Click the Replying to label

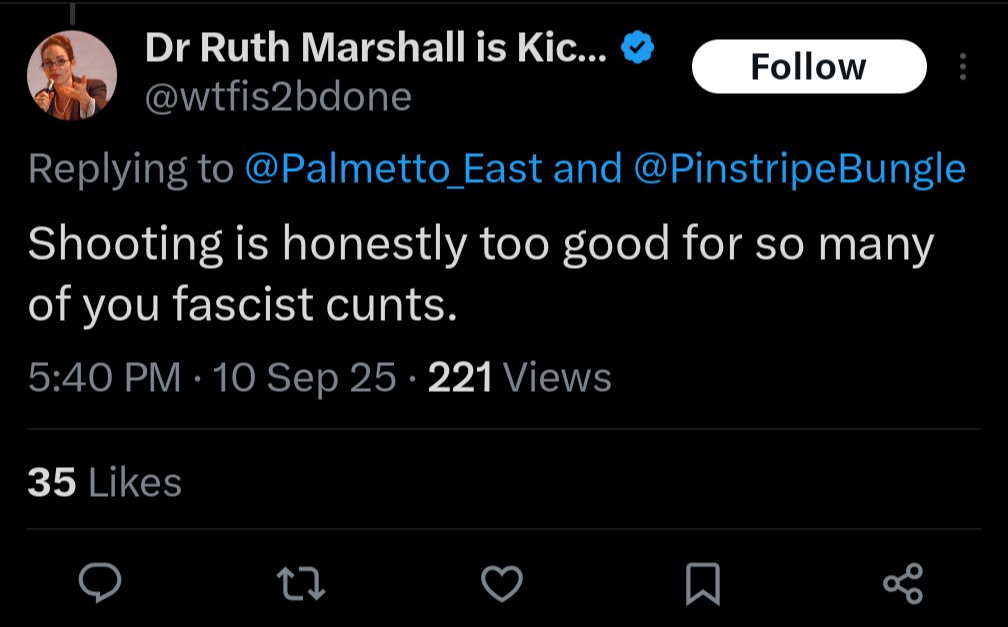130,169
